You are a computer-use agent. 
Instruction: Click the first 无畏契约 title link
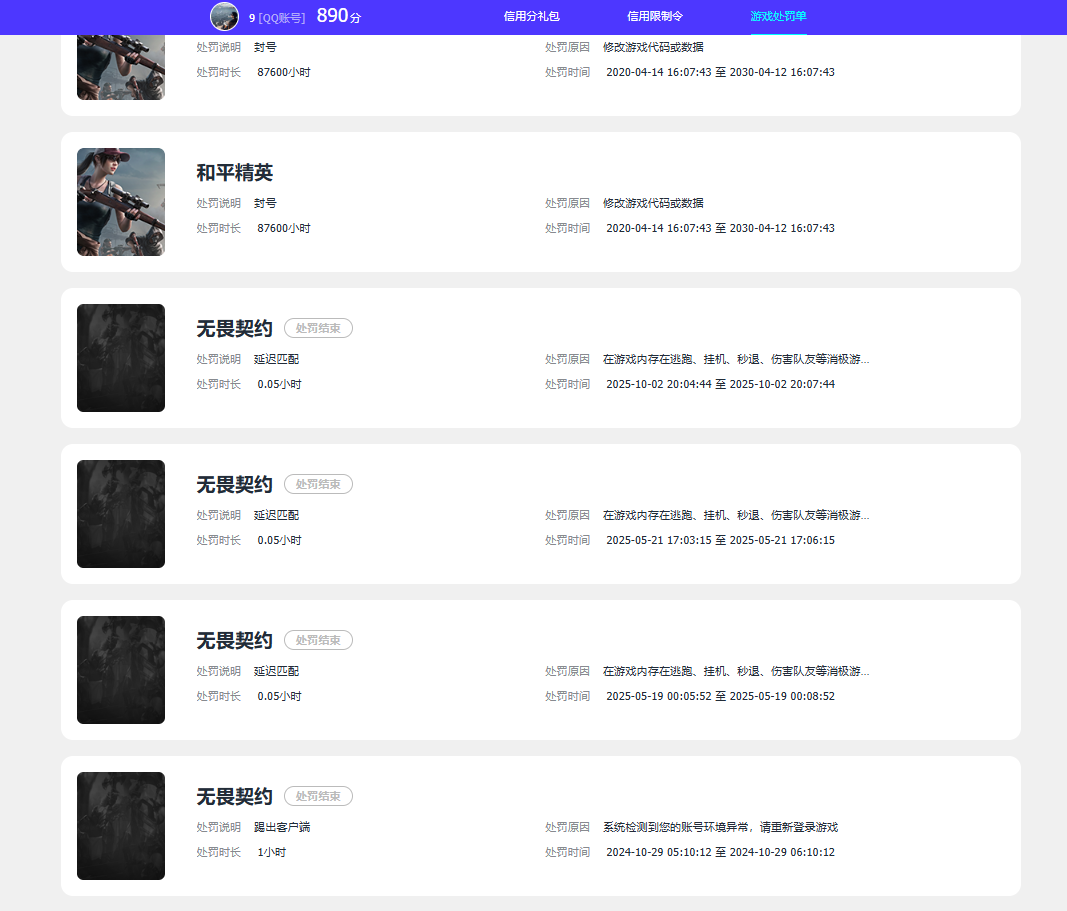(x=233, y=328)
